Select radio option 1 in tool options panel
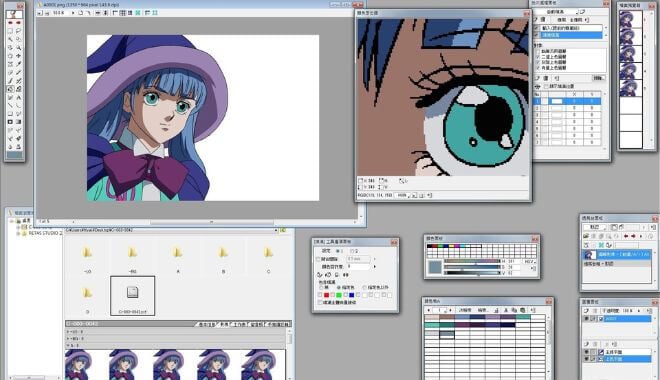Screen dimensions: 660x380 pos(338,251)
